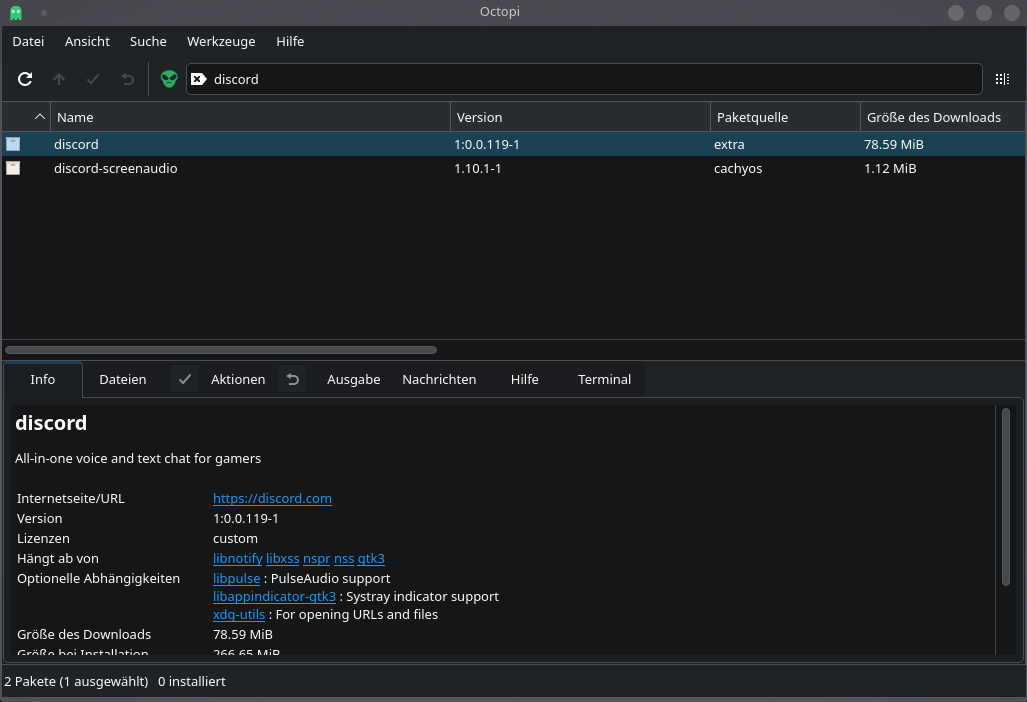Follow the nss dependency link

[x=344, y=559]
